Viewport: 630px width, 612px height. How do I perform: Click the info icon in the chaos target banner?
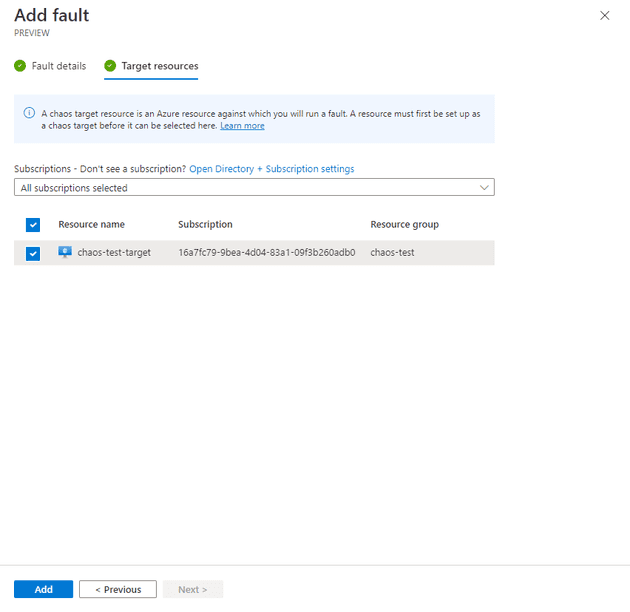pos(29,113)
